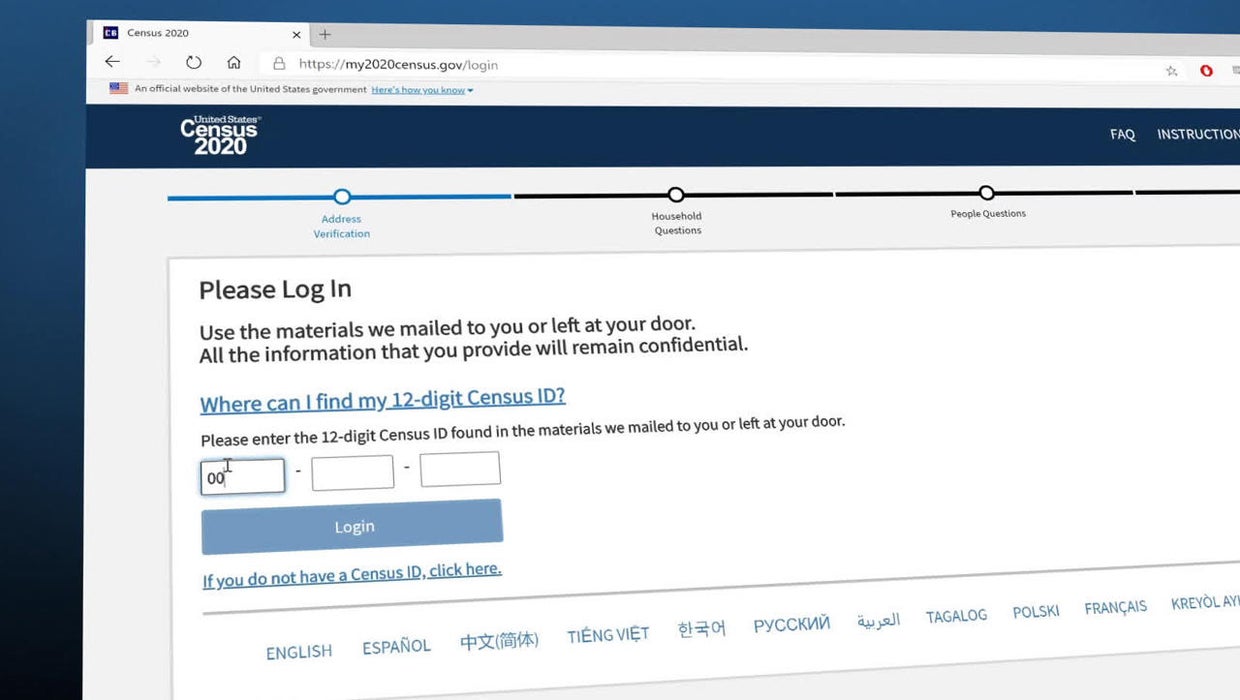This screenshot has width=1240, height=700.
Task: Click the third Census ID input box
Action: 460,469
